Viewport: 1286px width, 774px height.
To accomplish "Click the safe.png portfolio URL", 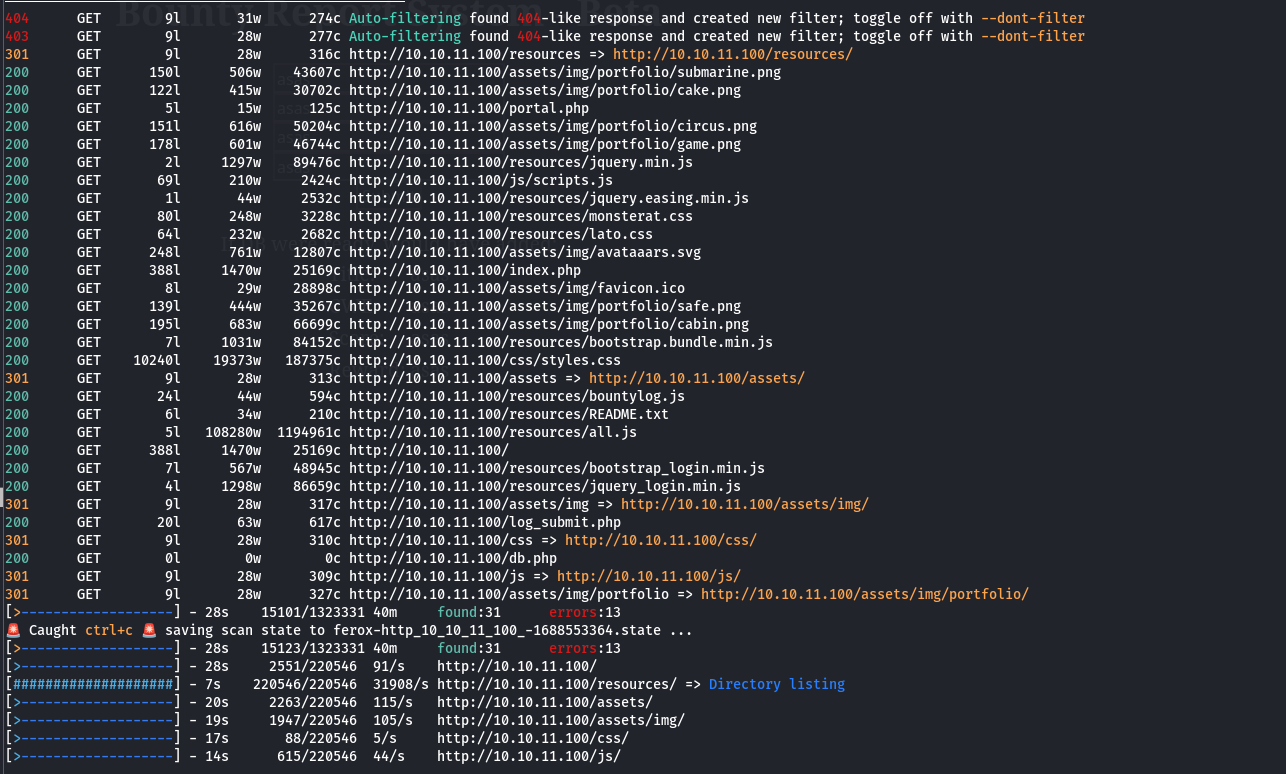I will pos(545,306).
